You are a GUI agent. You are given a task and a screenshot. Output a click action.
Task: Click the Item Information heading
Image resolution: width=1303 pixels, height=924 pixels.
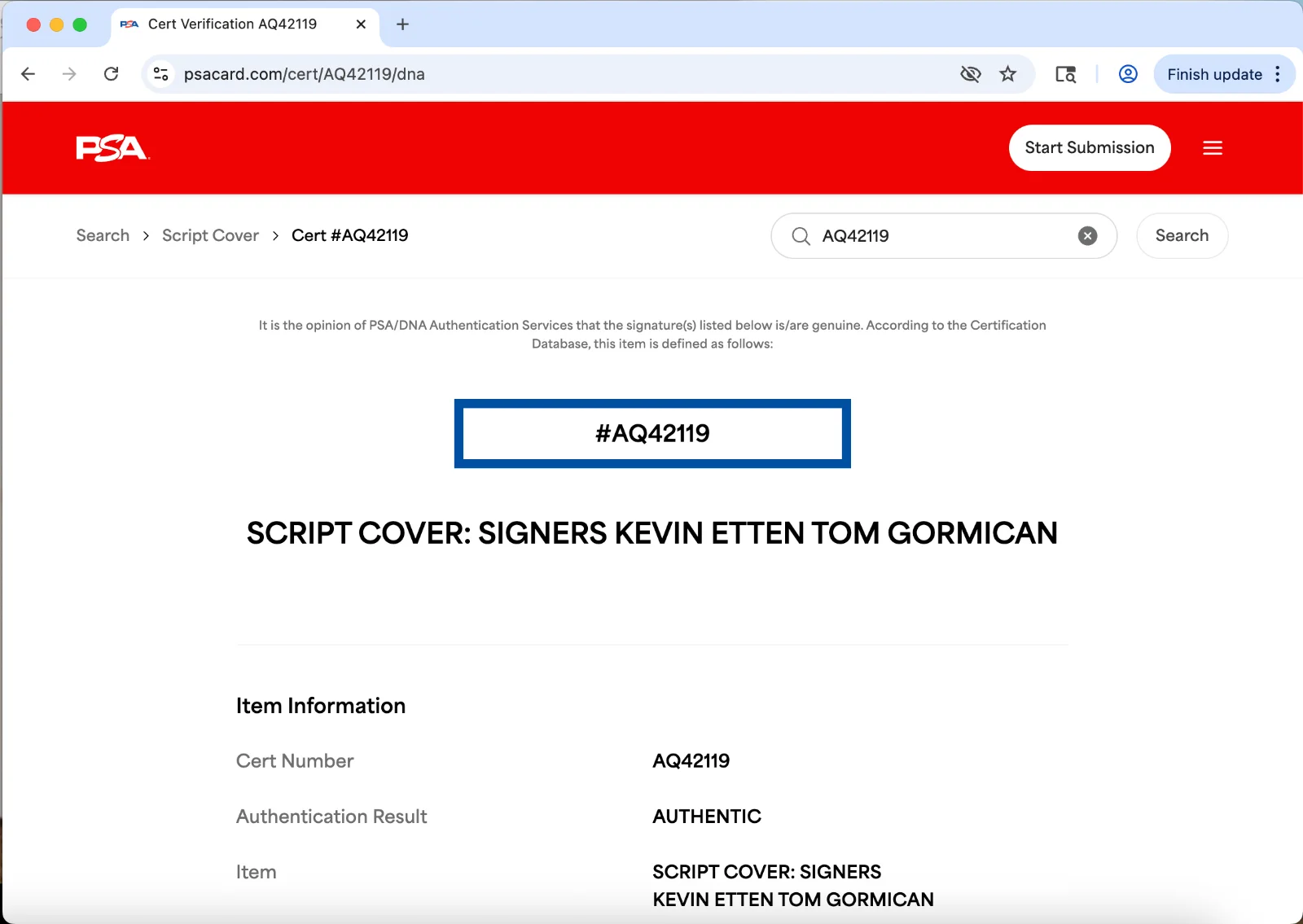[x=321, y=706]
